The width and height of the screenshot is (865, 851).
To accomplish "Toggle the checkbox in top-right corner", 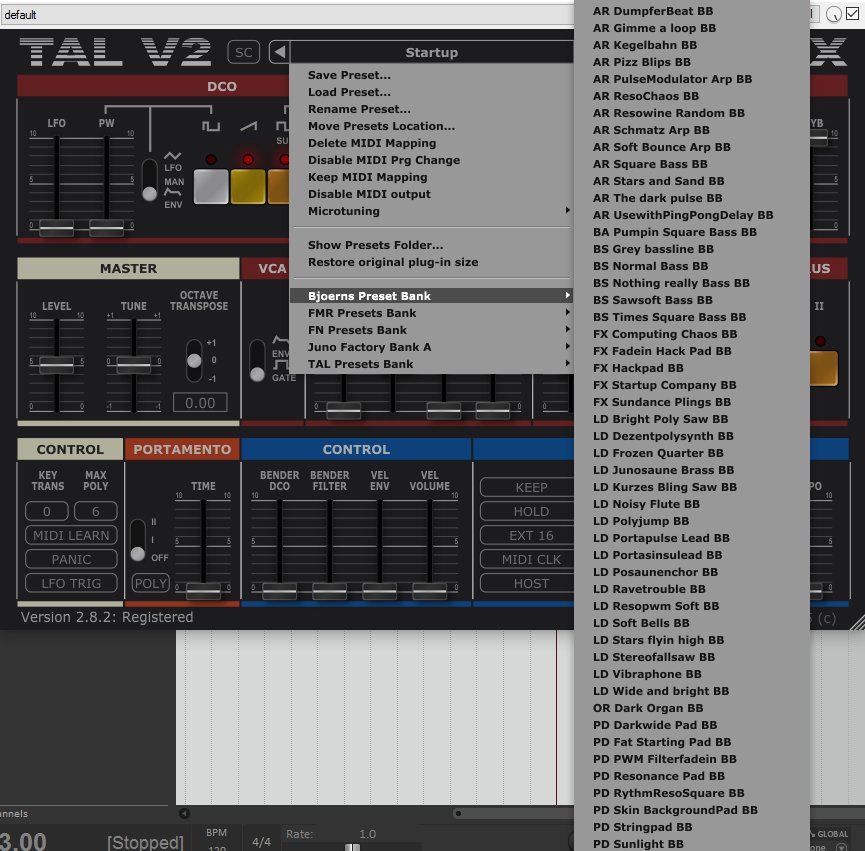I will click(852, 14).
